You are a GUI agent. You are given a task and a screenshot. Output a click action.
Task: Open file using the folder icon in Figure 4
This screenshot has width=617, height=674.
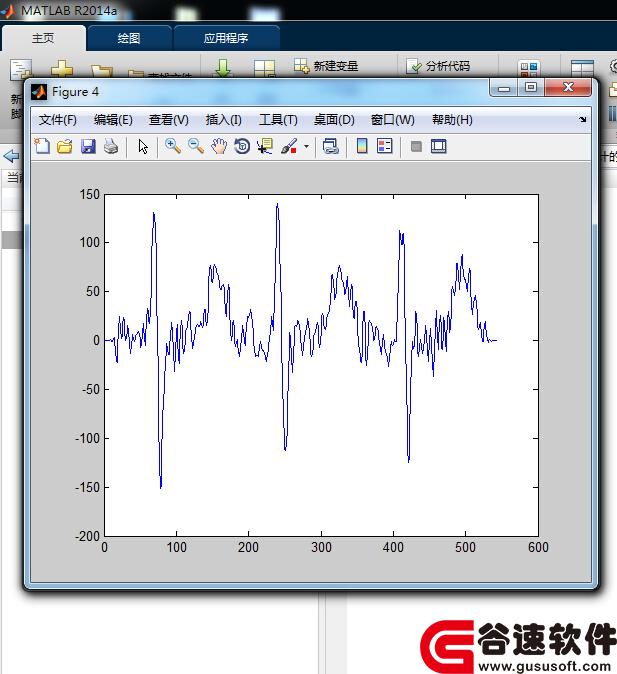coord(64,147)
